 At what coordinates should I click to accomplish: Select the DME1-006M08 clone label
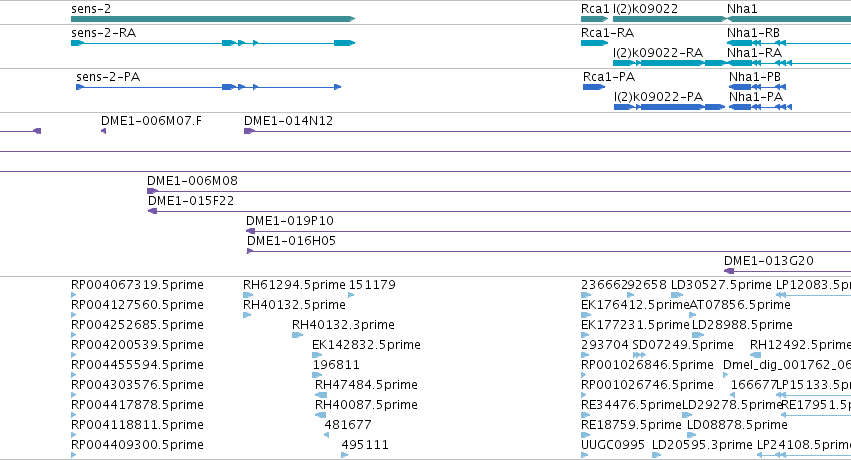tap(192, 181)
